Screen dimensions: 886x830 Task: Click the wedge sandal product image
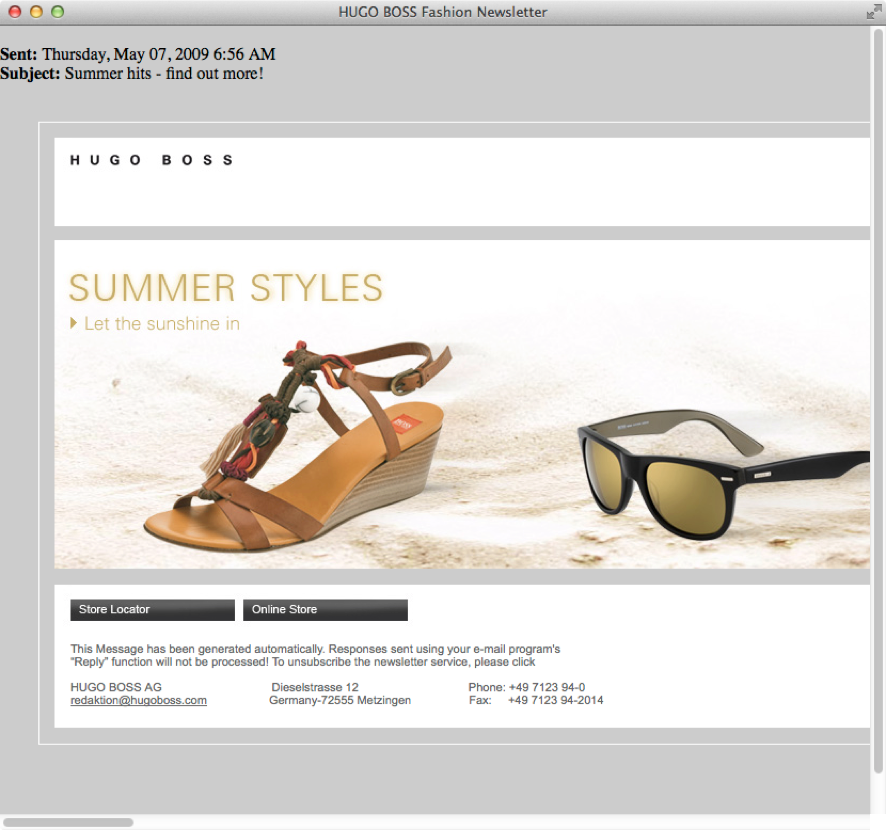pyautogui.click(x=298, y=445)
